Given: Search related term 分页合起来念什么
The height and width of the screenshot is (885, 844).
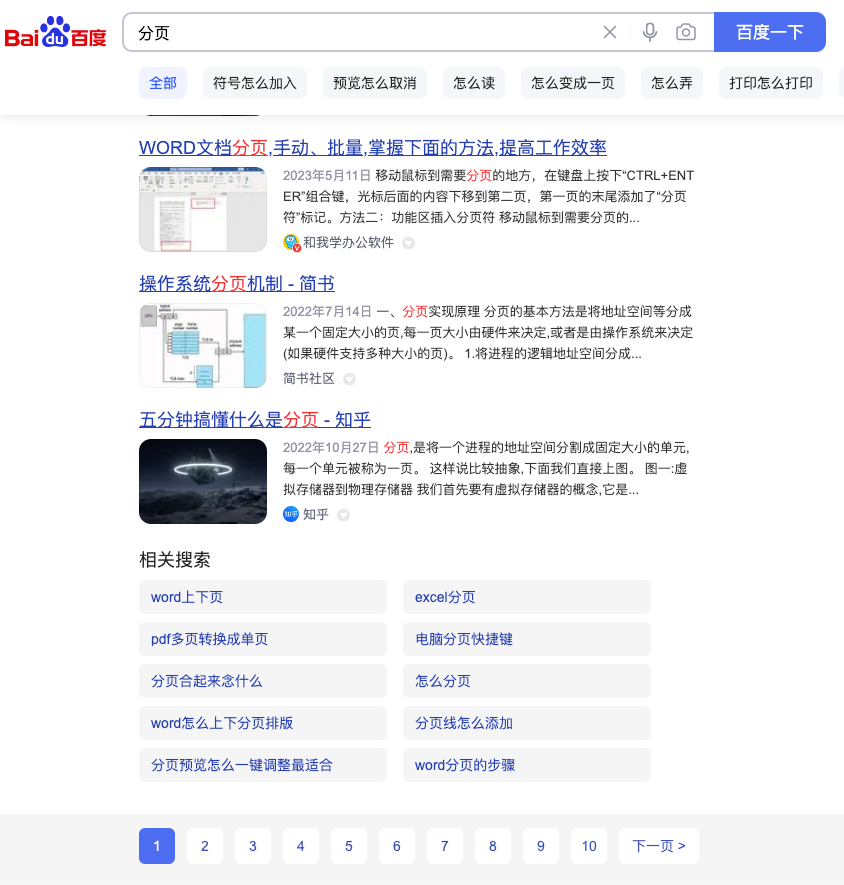Looking at the screenshot, I should pyautogui.click(x=263, y=681).
